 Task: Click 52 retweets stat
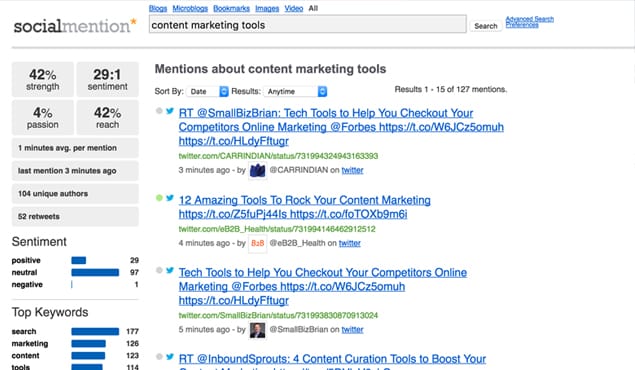click(75, 217)
